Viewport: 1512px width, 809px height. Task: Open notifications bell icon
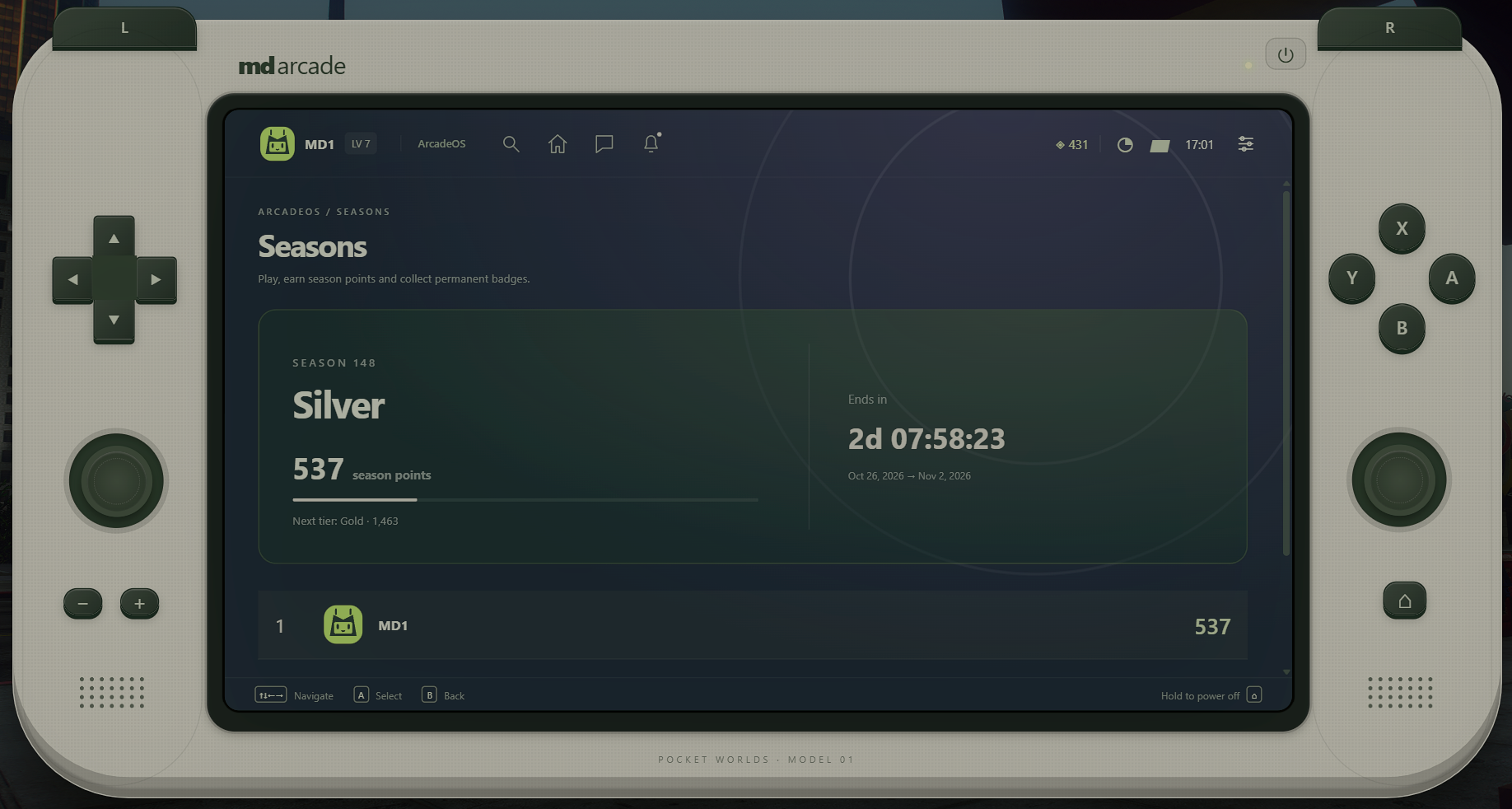tap(651, 143)
